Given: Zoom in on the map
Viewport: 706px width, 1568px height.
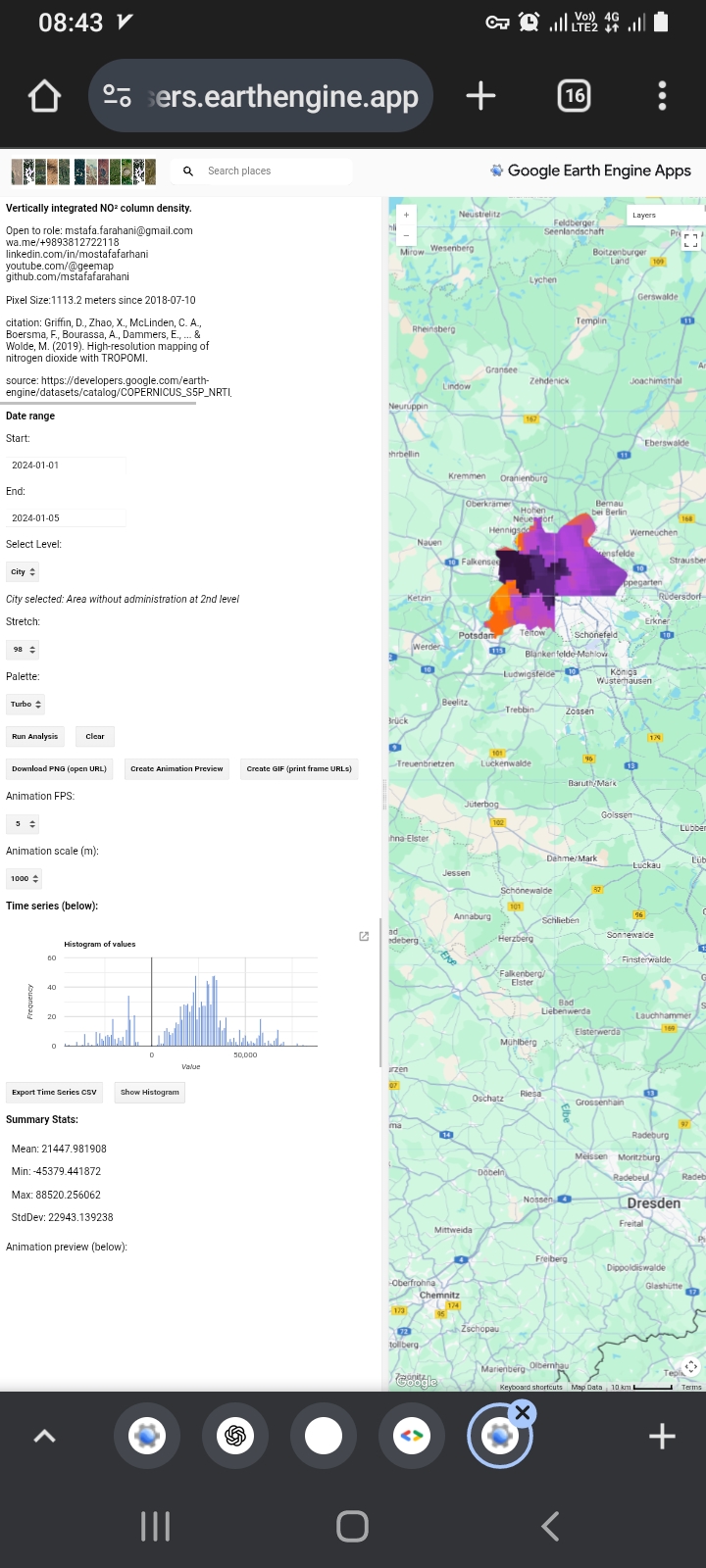Looking at the screenshot, I should (406, 215).
